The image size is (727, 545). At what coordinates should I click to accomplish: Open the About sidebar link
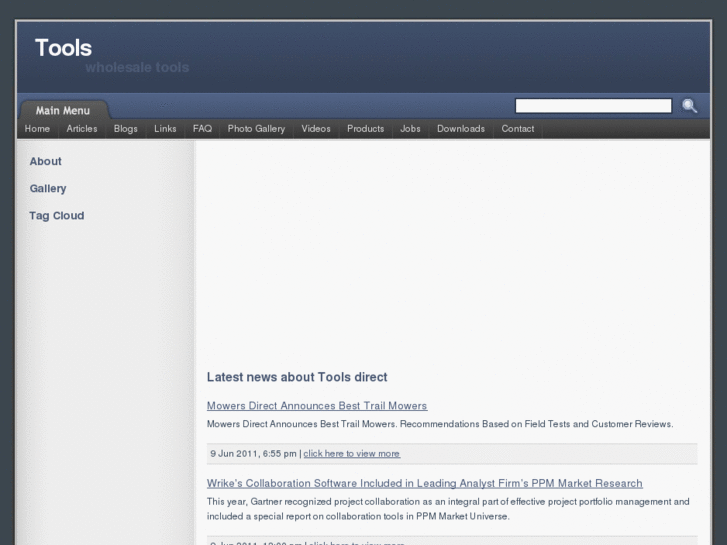45,161
